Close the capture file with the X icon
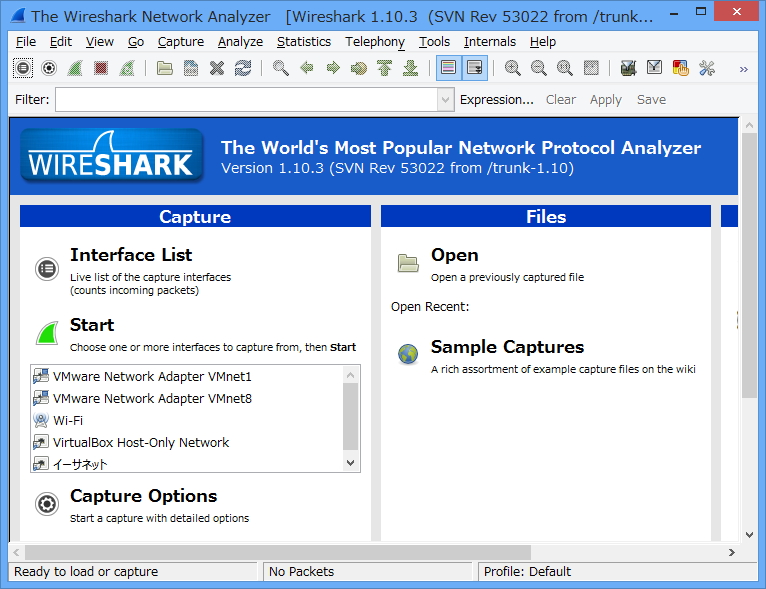 tap(217, 68)
